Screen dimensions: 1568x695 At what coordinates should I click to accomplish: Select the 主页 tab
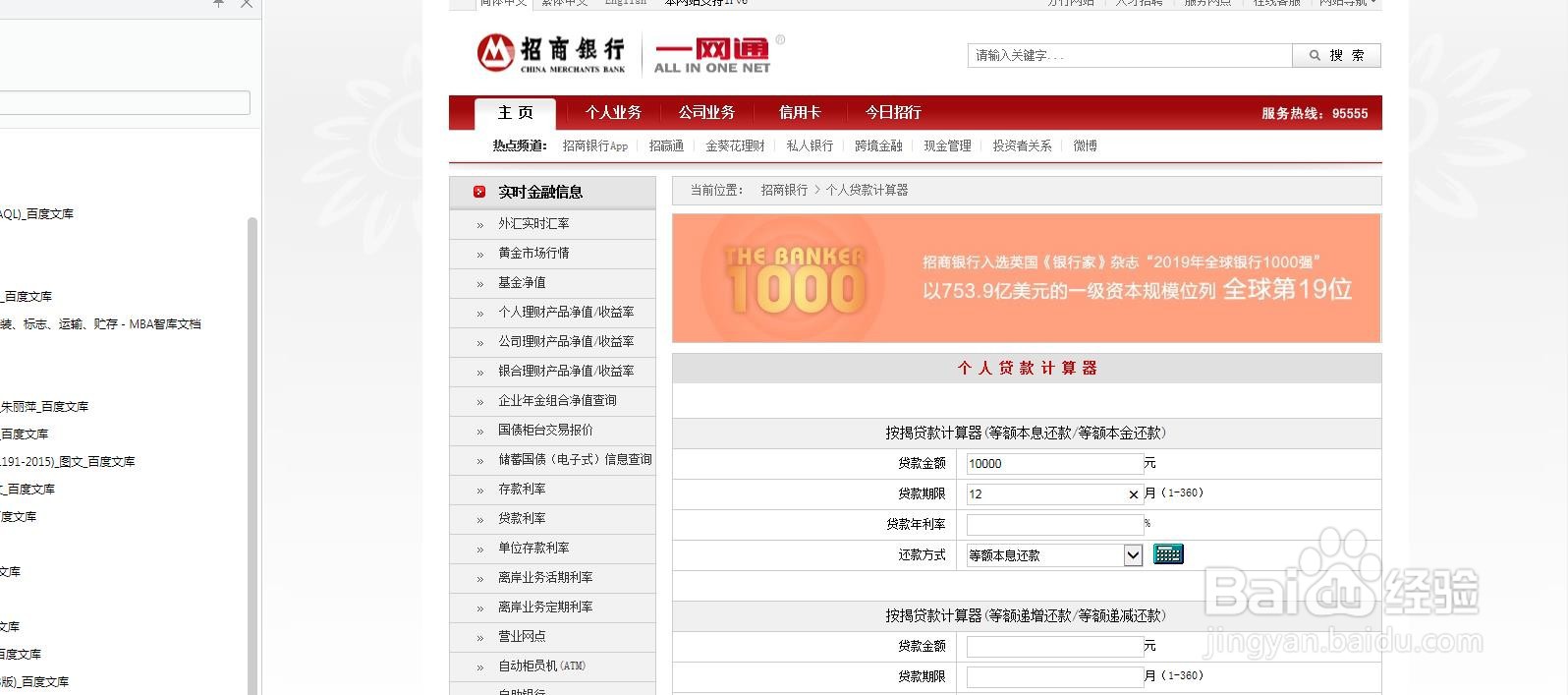coord(515,113)
